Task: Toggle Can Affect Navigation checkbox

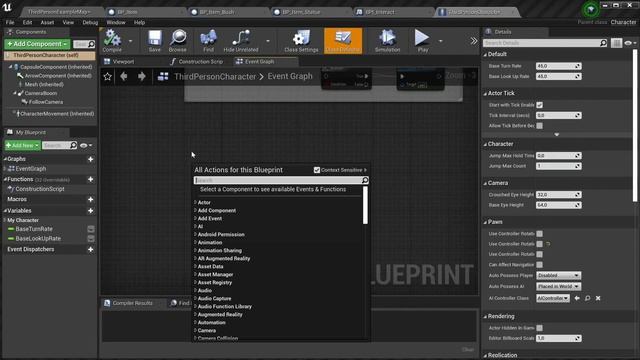Action: click(540, 264)
